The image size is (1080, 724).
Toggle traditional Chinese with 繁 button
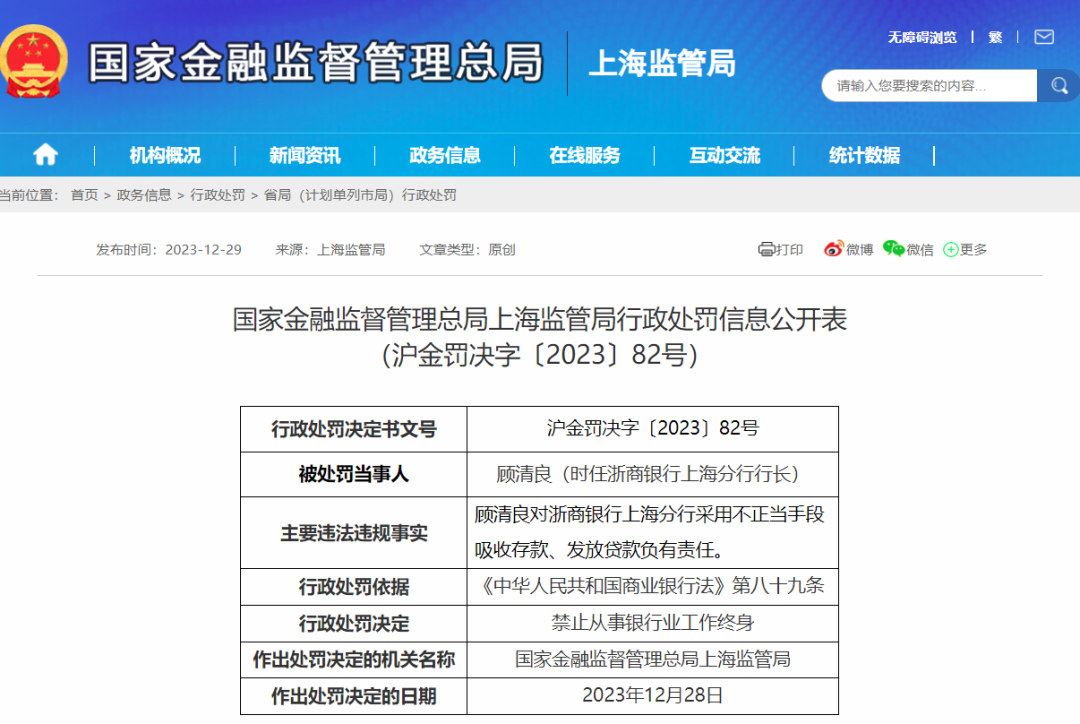[x=995, y=37]
